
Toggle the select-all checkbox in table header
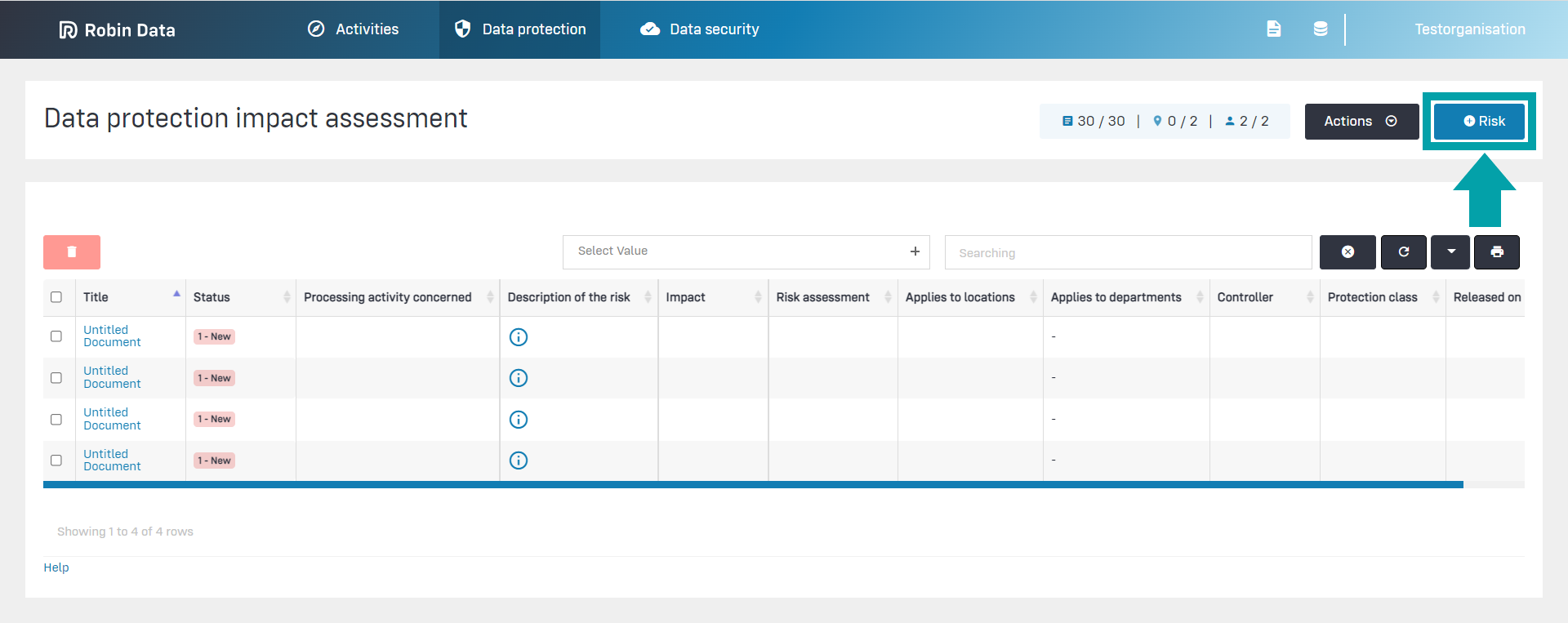click(56, 297)
